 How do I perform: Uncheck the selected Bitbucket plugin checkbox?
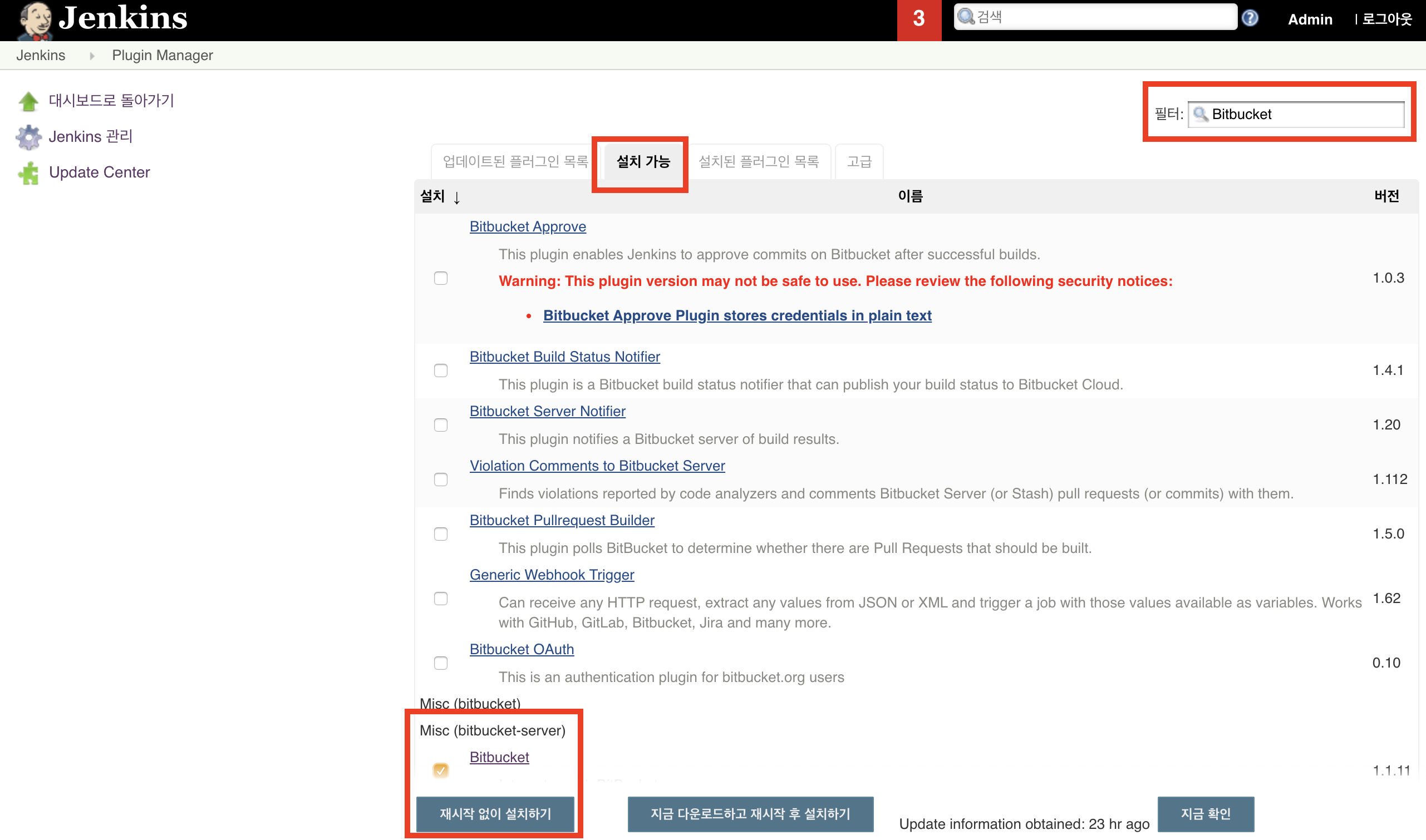pyautogui.click(x=441, y=770)
